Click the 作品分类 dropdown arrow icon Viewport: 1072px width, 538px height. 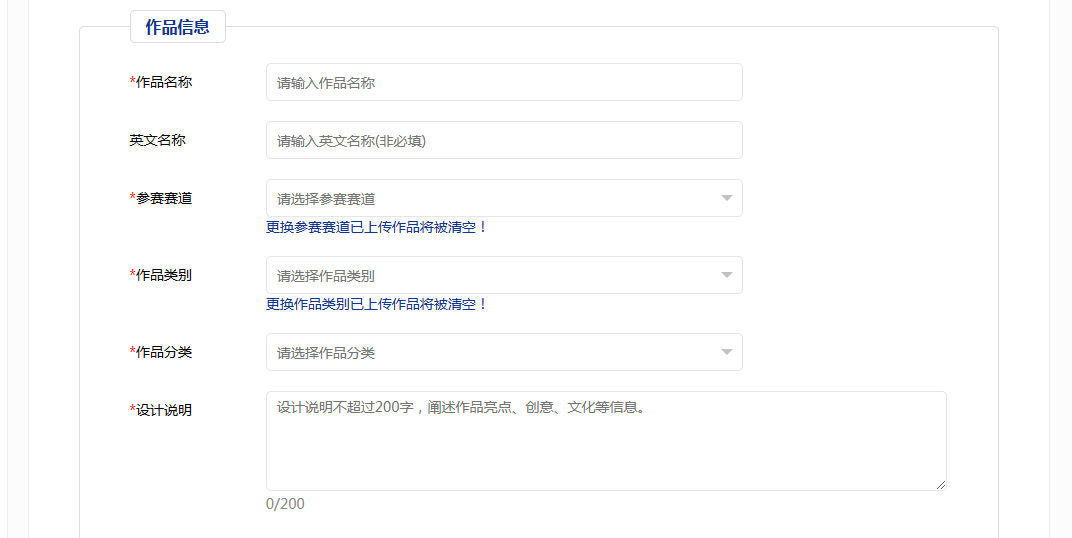tap(727, 352)
